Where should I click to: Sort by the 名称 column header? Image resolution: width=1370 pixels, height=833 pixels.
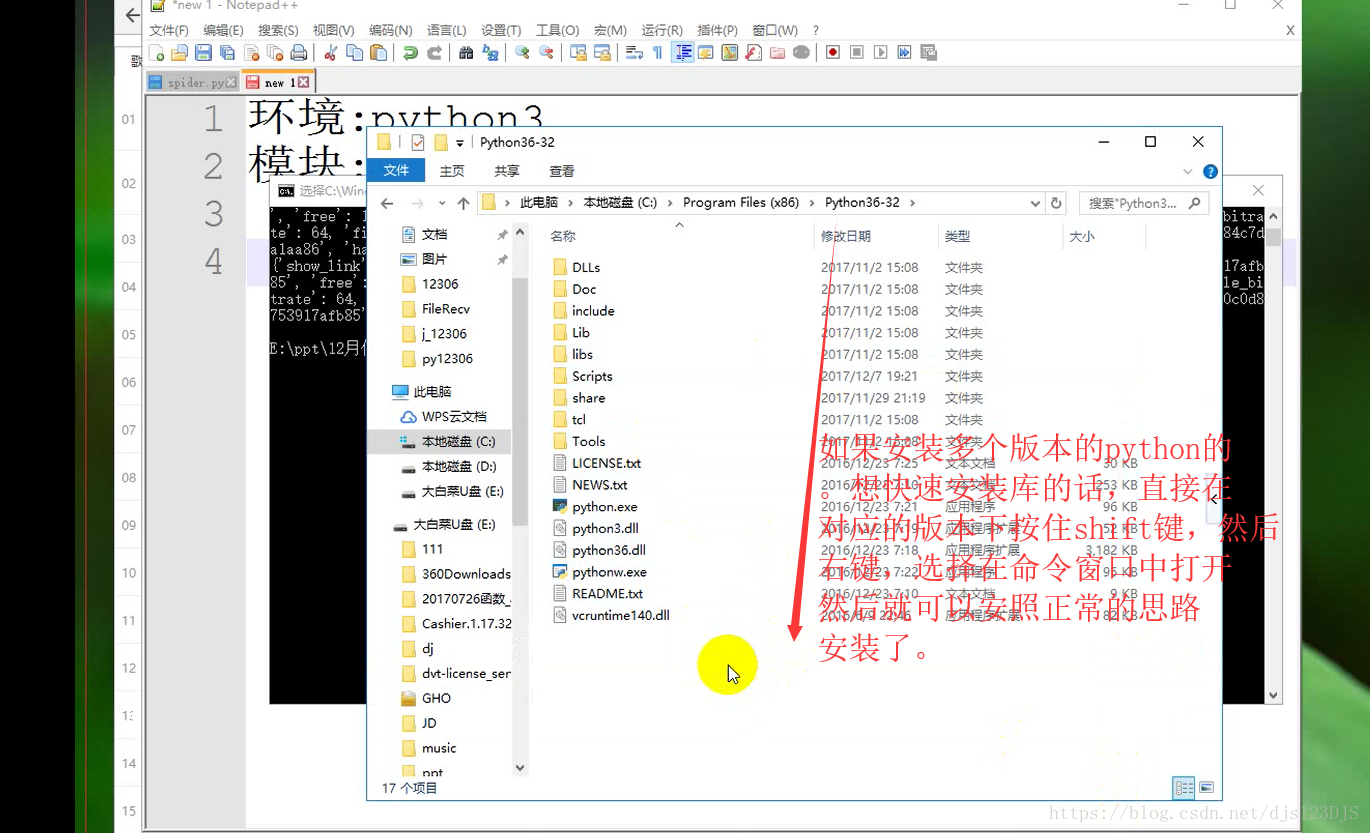(563, 236)
